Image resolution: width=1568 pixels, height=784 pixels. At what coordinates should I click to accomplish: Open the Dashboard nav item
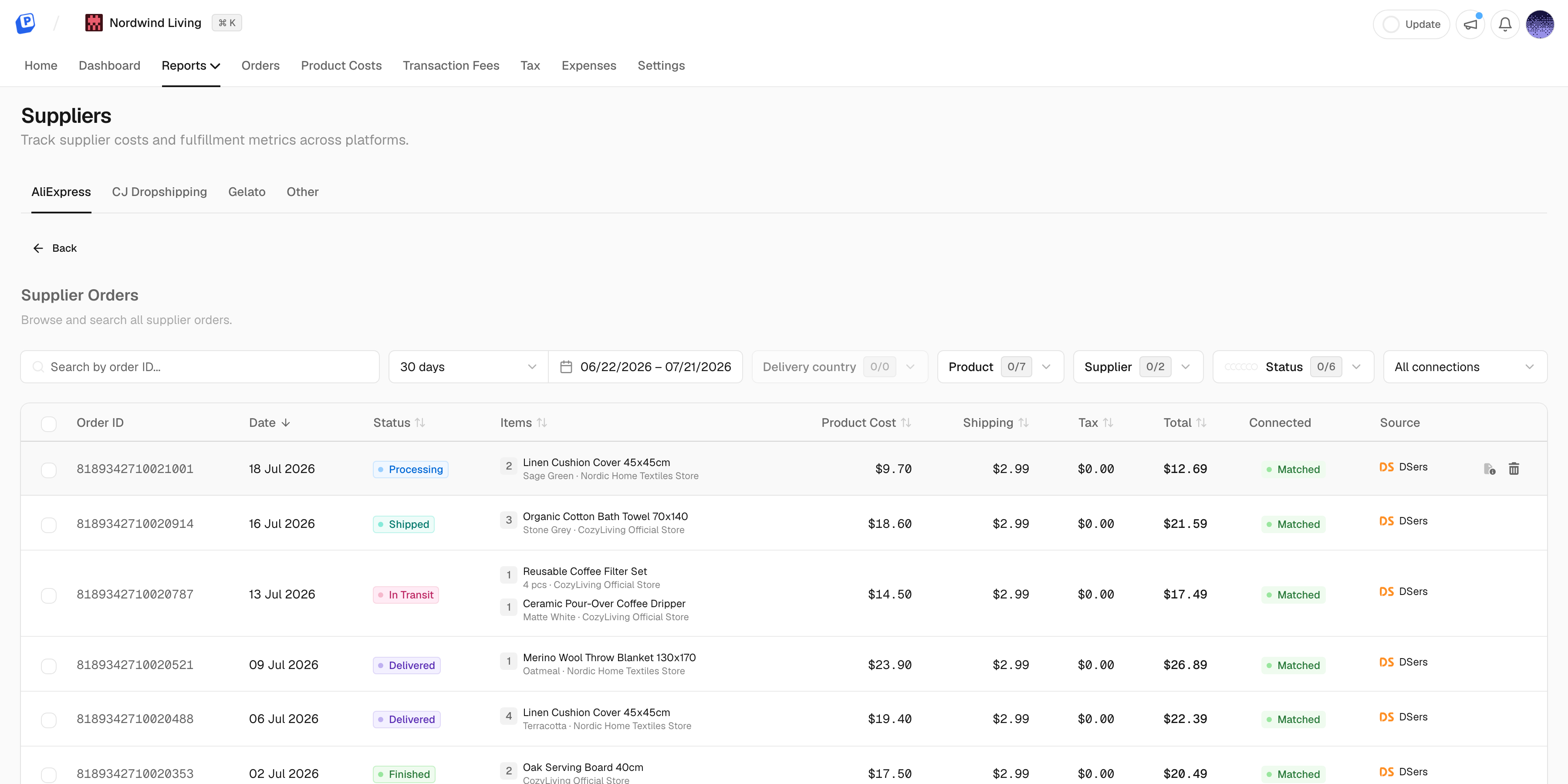(x=110, y=66)
